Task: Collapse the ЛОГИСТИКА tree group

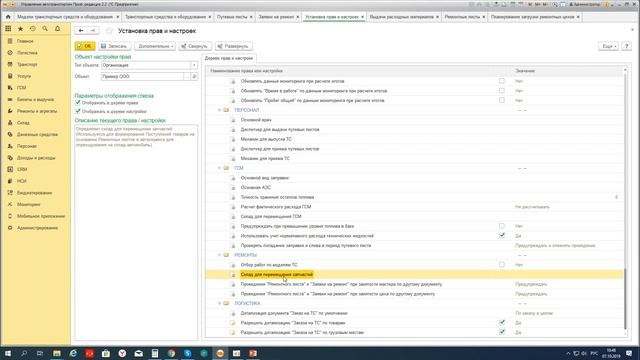Action: tap(219, 303)
